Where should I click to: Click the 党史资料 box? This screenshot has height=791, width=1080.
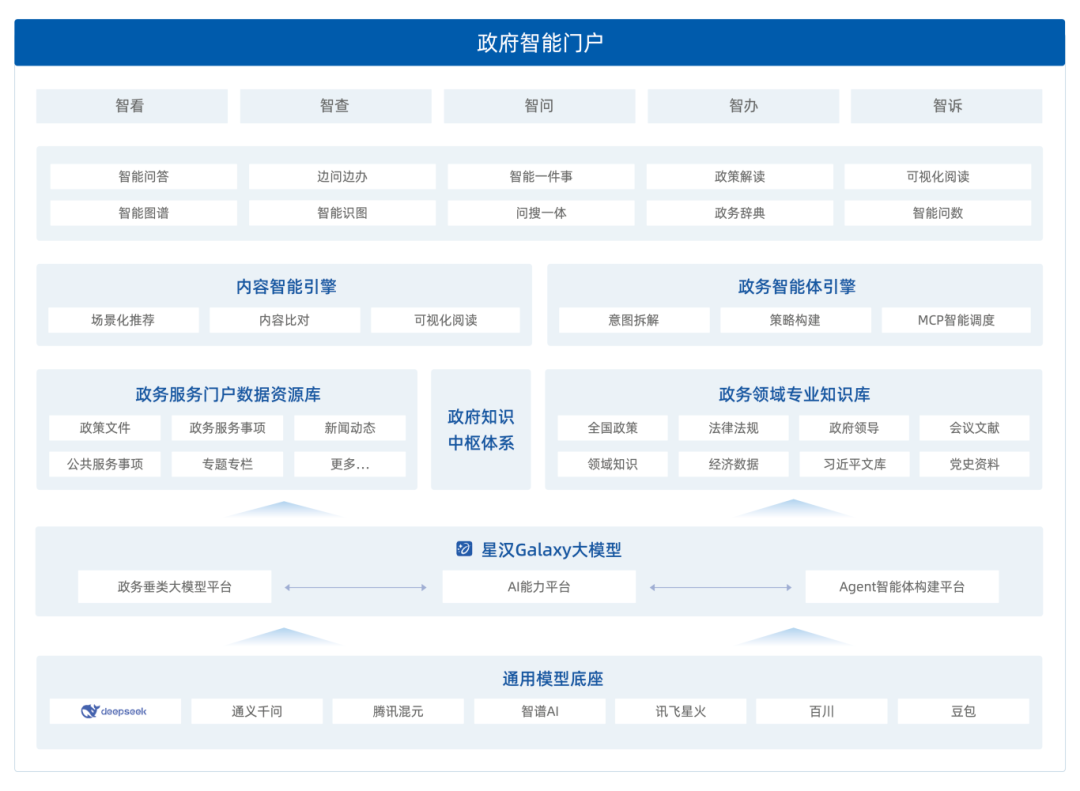[975, 464]
